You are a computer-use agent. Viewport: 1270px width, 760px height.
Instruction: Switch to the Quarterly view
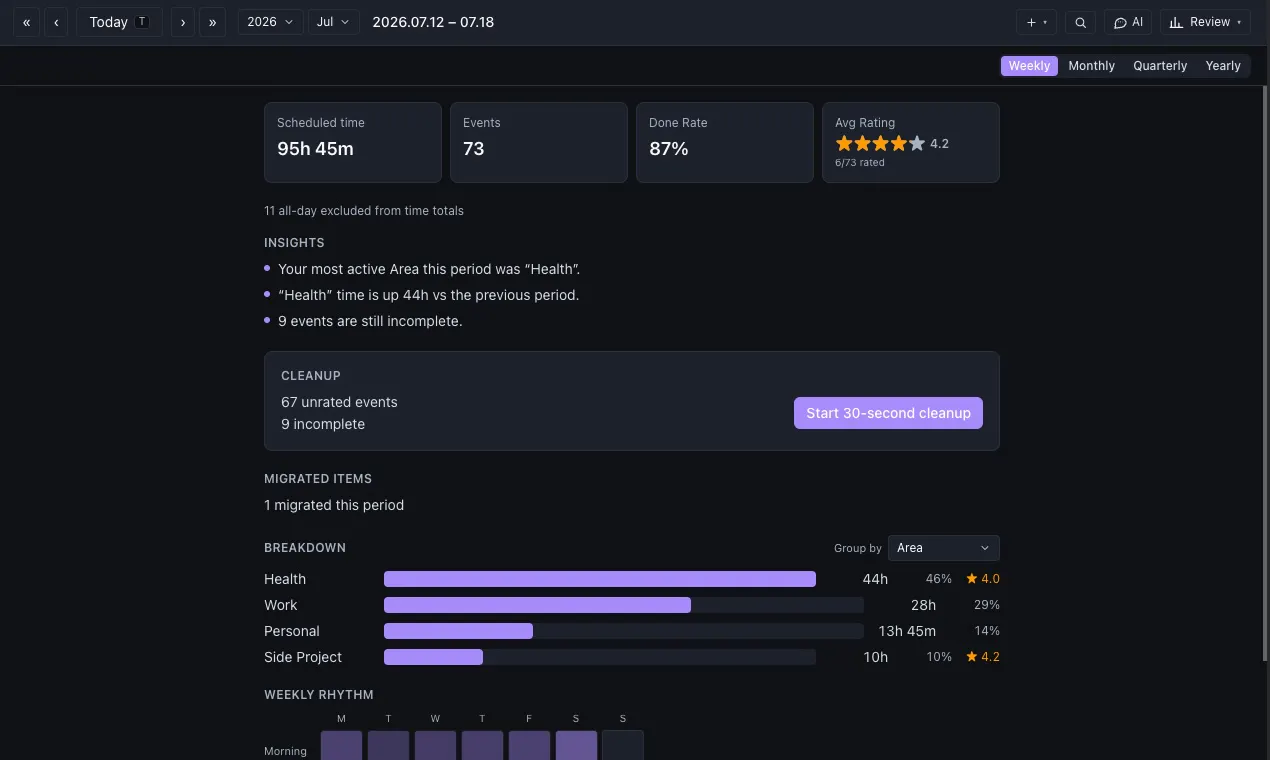[x=1160, y=66]
